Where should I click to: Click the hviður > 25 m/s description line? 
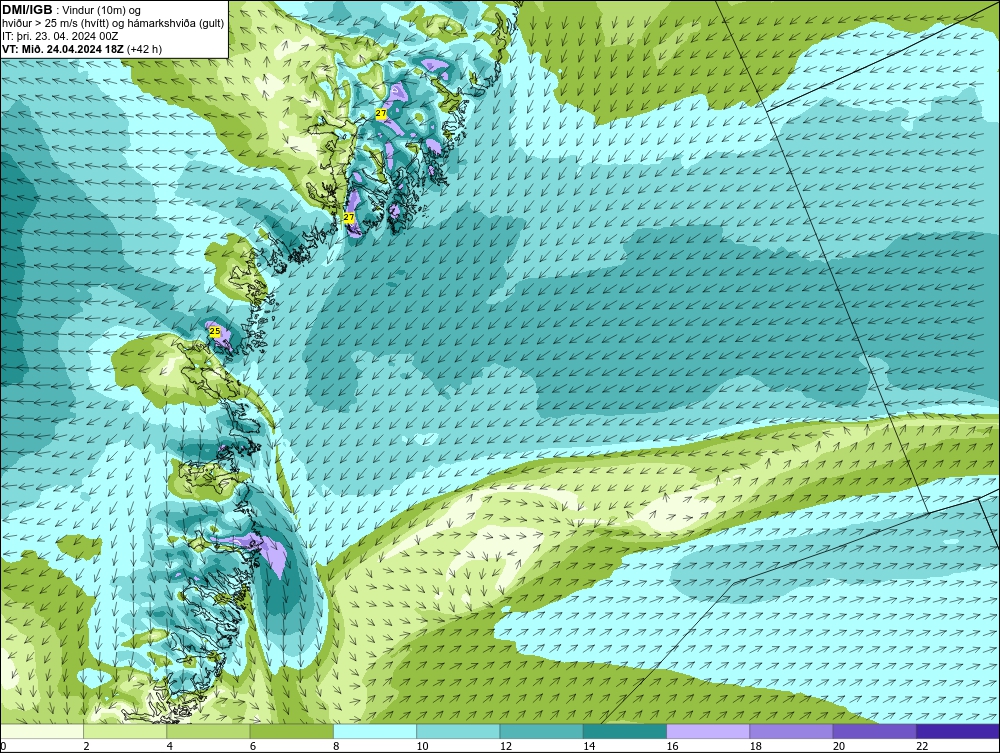pyautogui.click(x=113, y=24)
